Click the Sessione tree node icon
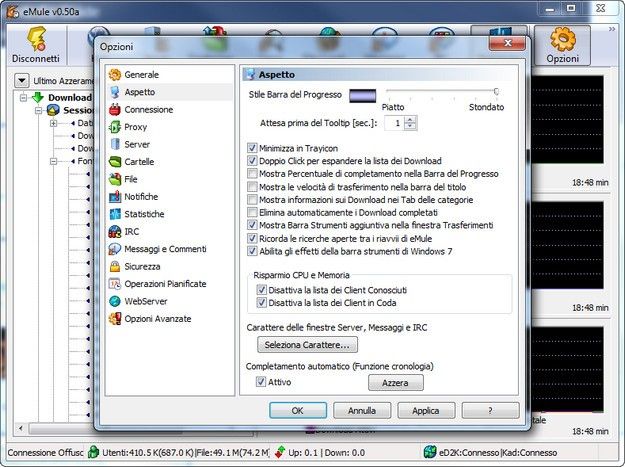This screenshot has height=467, width=625. (53, 110)
